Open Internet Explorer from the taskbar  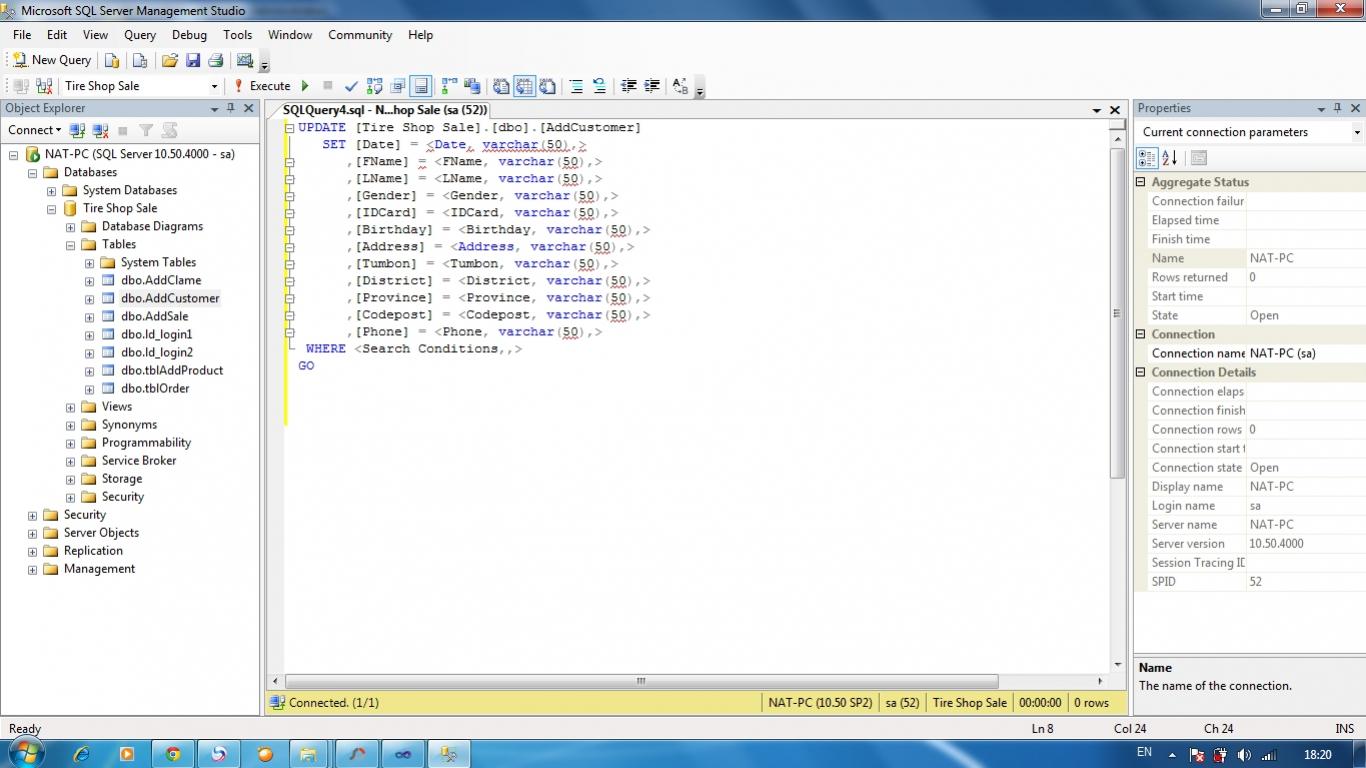click(81, 755)
